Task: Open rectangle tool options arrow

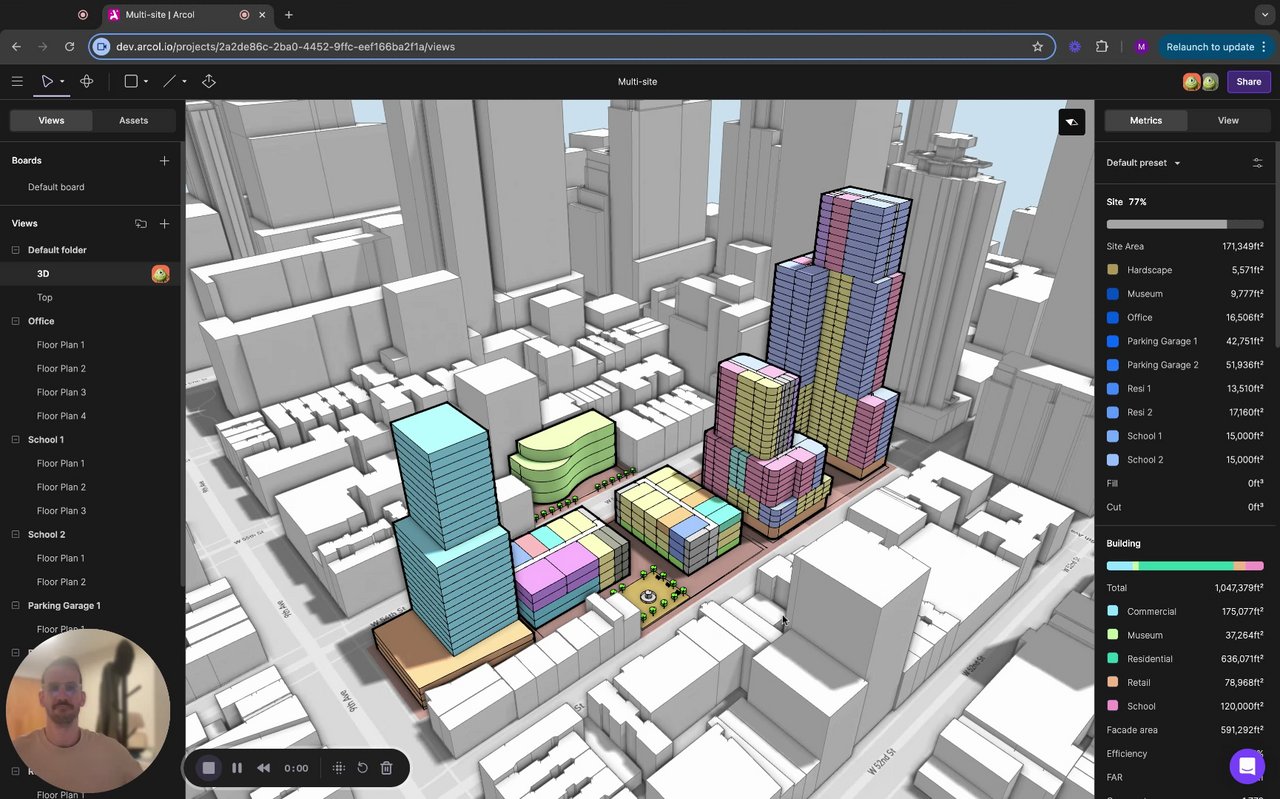Action: [146, 82]
